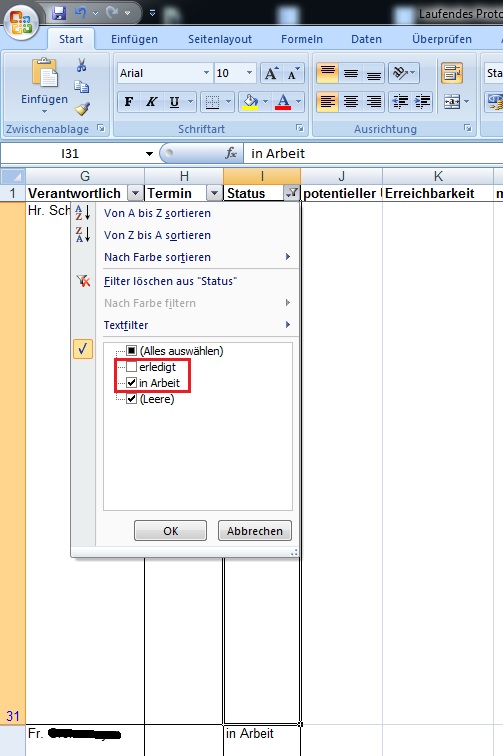Decrease indent
Viewport: 503px width, 756px height.
[400, 102]
